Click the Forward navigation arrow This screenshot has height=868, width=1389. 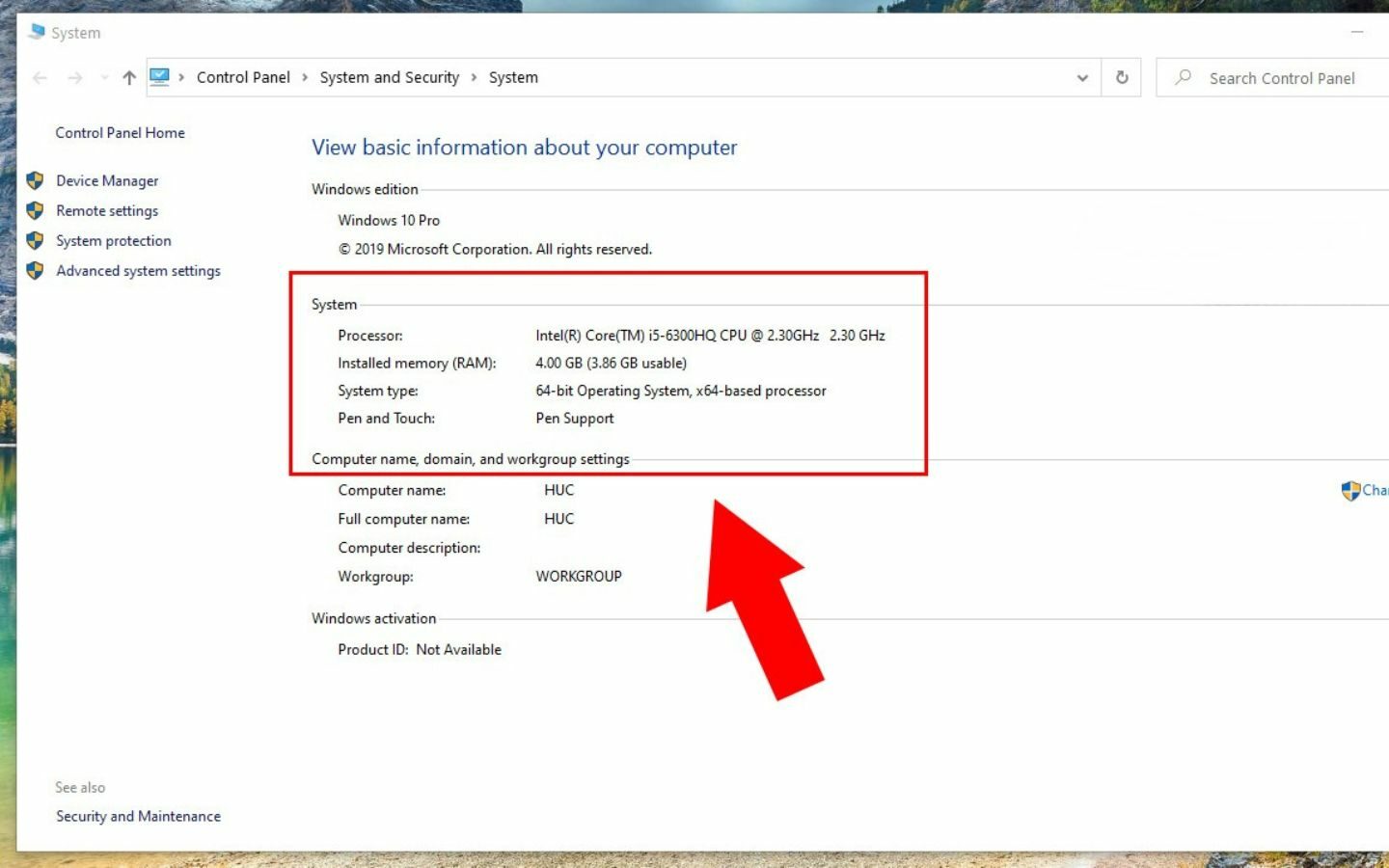pos(75,78)
